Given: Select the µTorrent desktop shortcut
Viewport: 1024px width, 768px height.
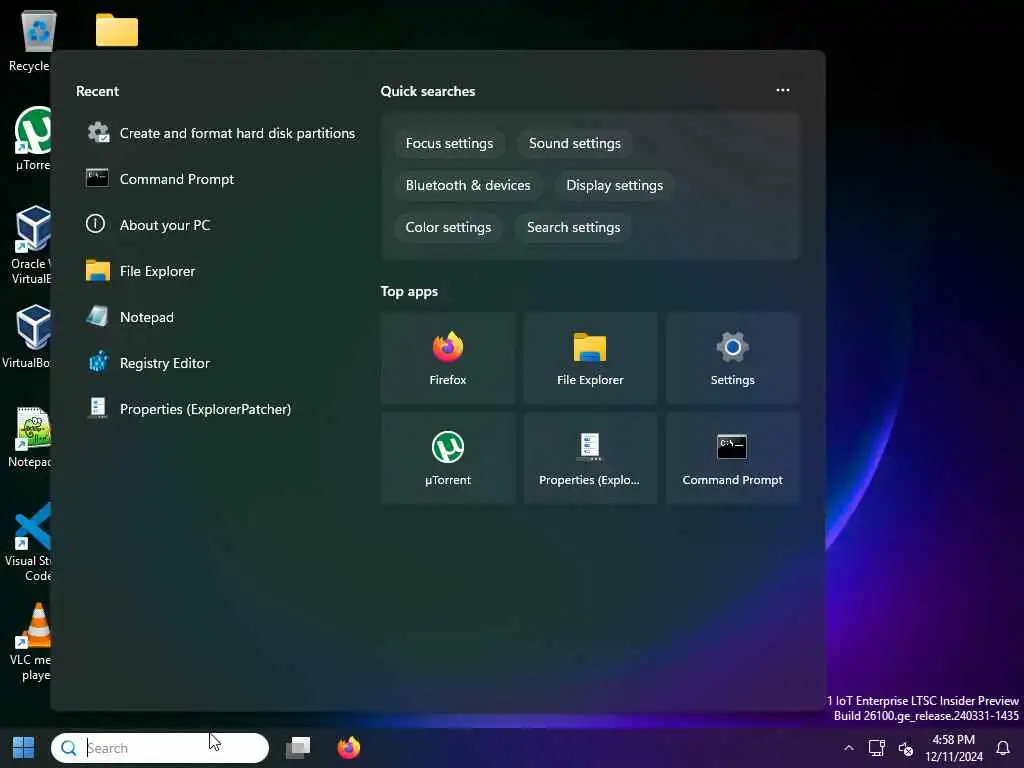Looking at the screenshot, I should click(x=33, y=138).
